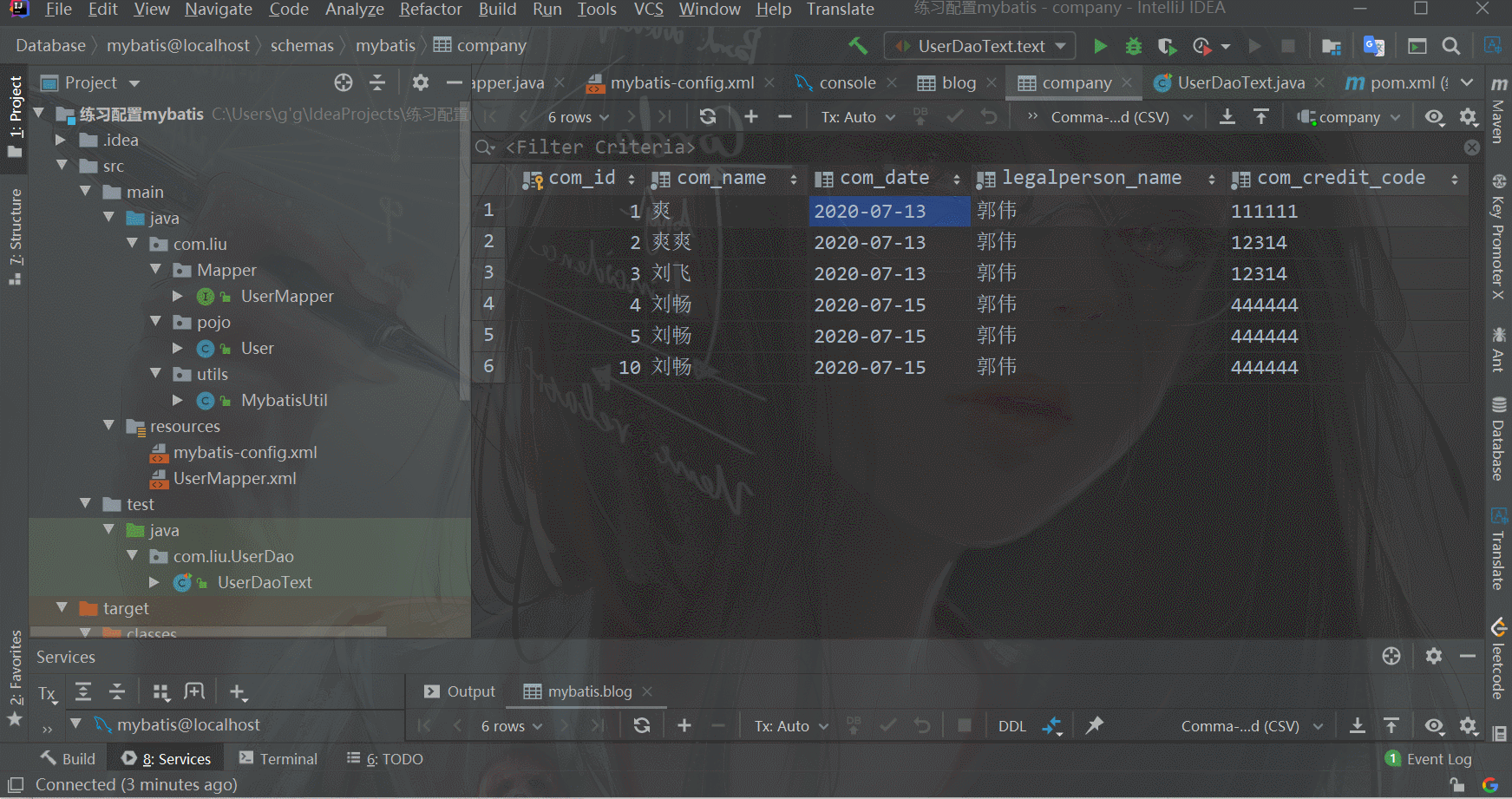The image size is (1512, 799).
Task: Click the Translate icon in main toolbar
Action: click(1373, 46)
